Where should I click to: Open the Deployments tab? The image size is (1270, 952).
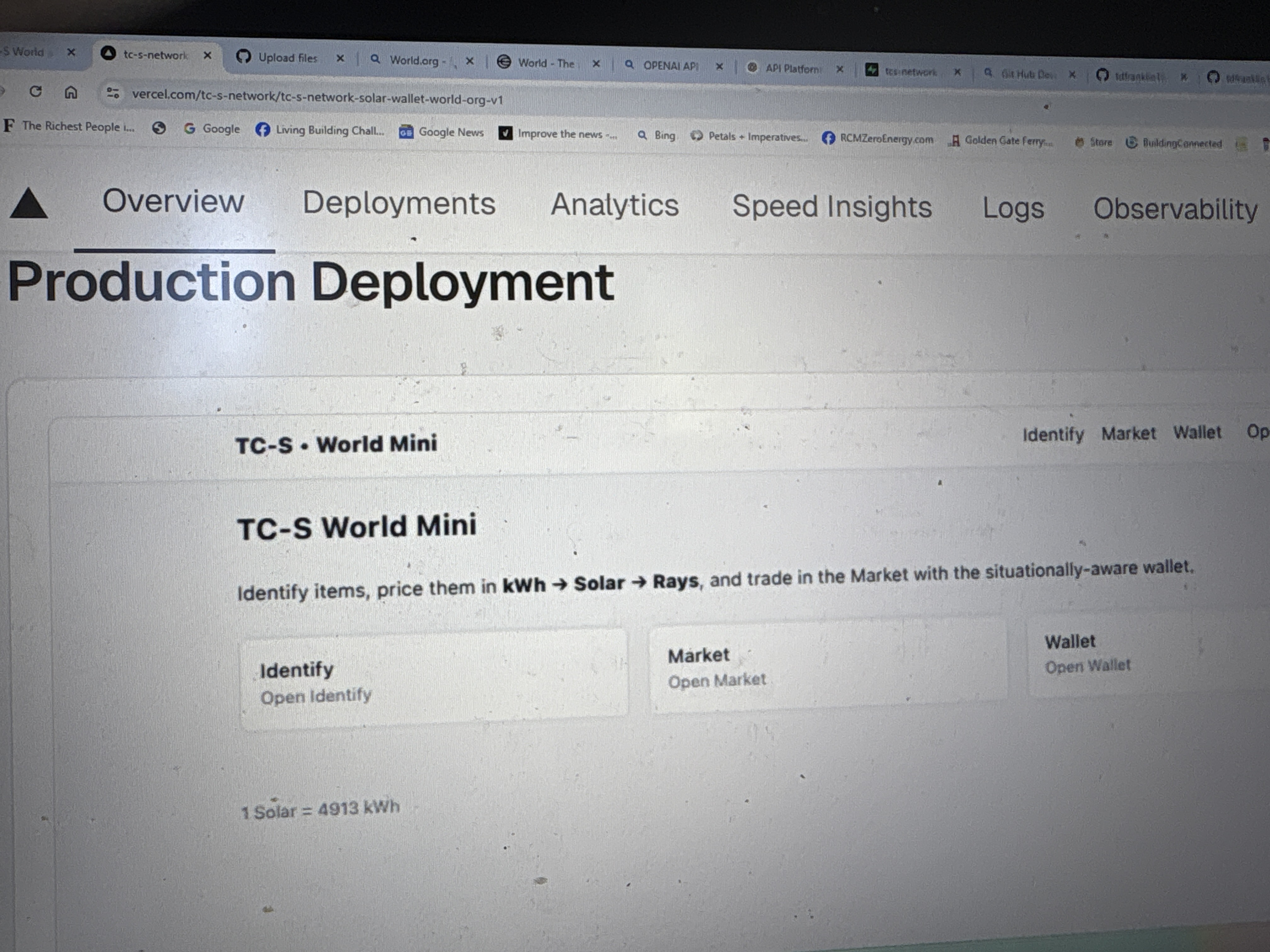[x=398, y=203]
